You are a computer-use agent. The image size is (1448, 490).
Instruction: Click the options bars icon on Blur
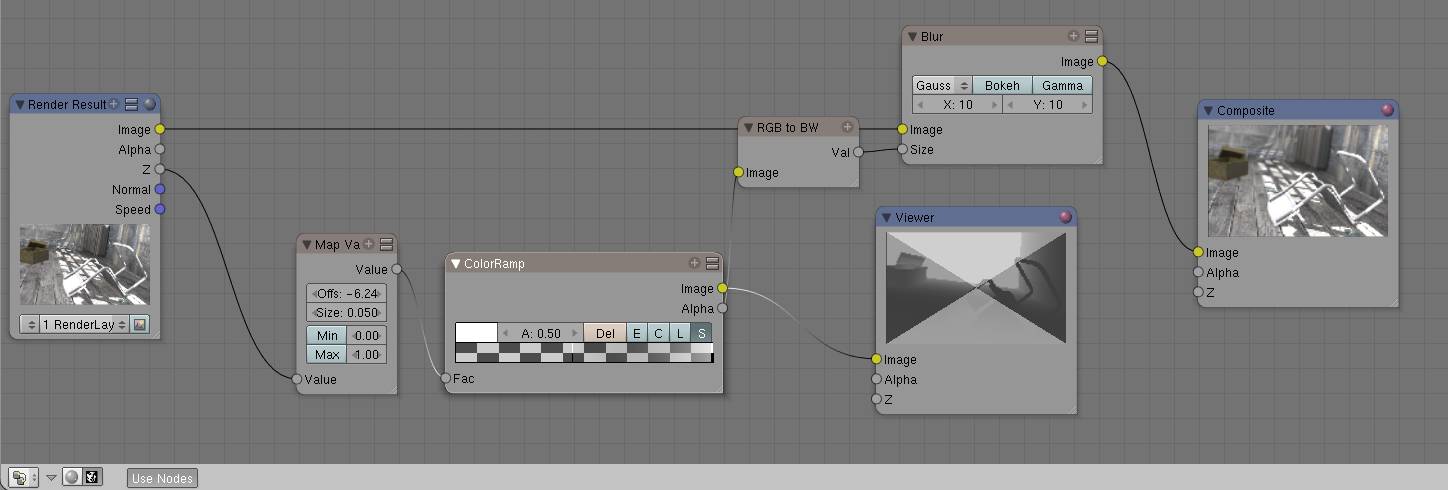click(1091, 36)
